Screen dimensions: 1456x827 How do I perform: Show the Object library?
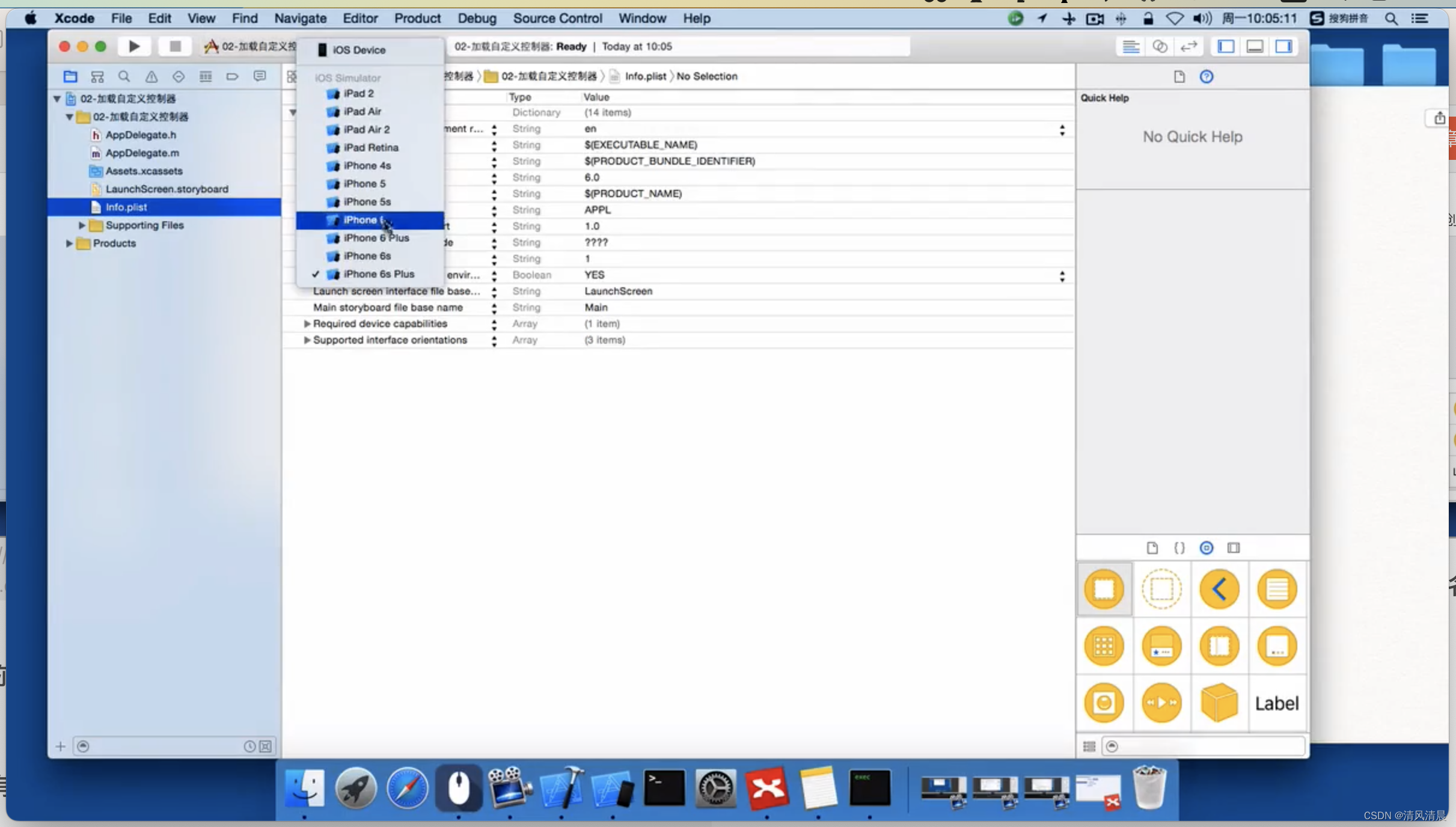(1207, 548)
